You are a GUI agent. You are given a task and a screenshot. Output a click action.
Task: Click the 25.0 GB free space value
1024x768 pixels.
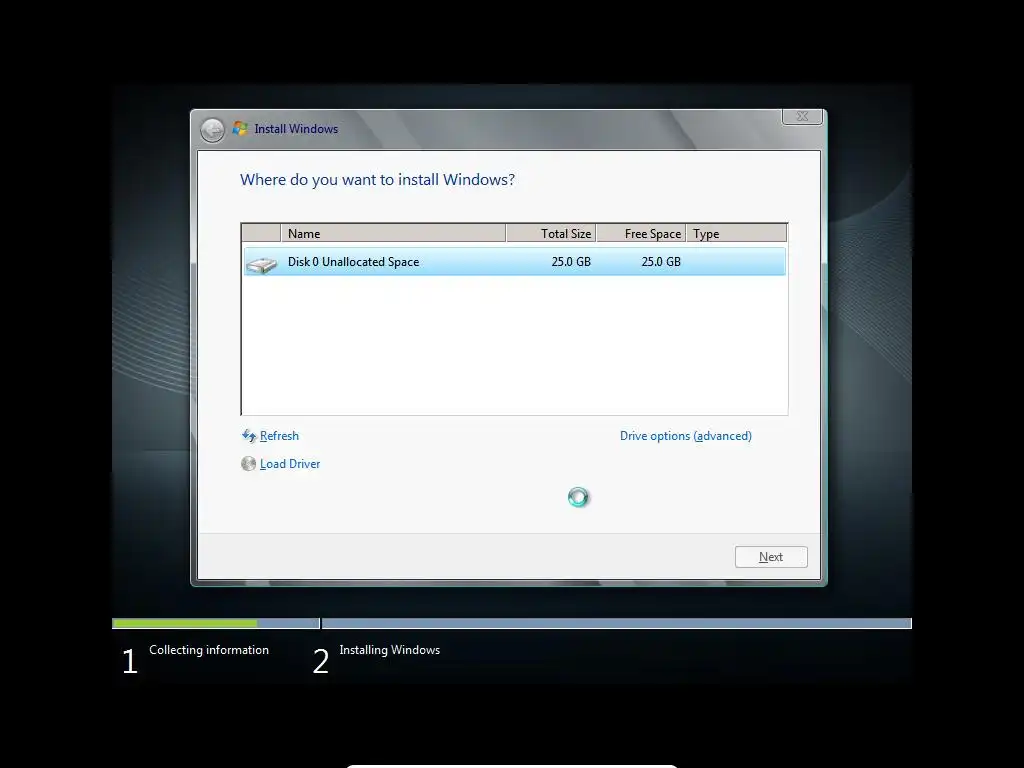(x=661, y=262)
